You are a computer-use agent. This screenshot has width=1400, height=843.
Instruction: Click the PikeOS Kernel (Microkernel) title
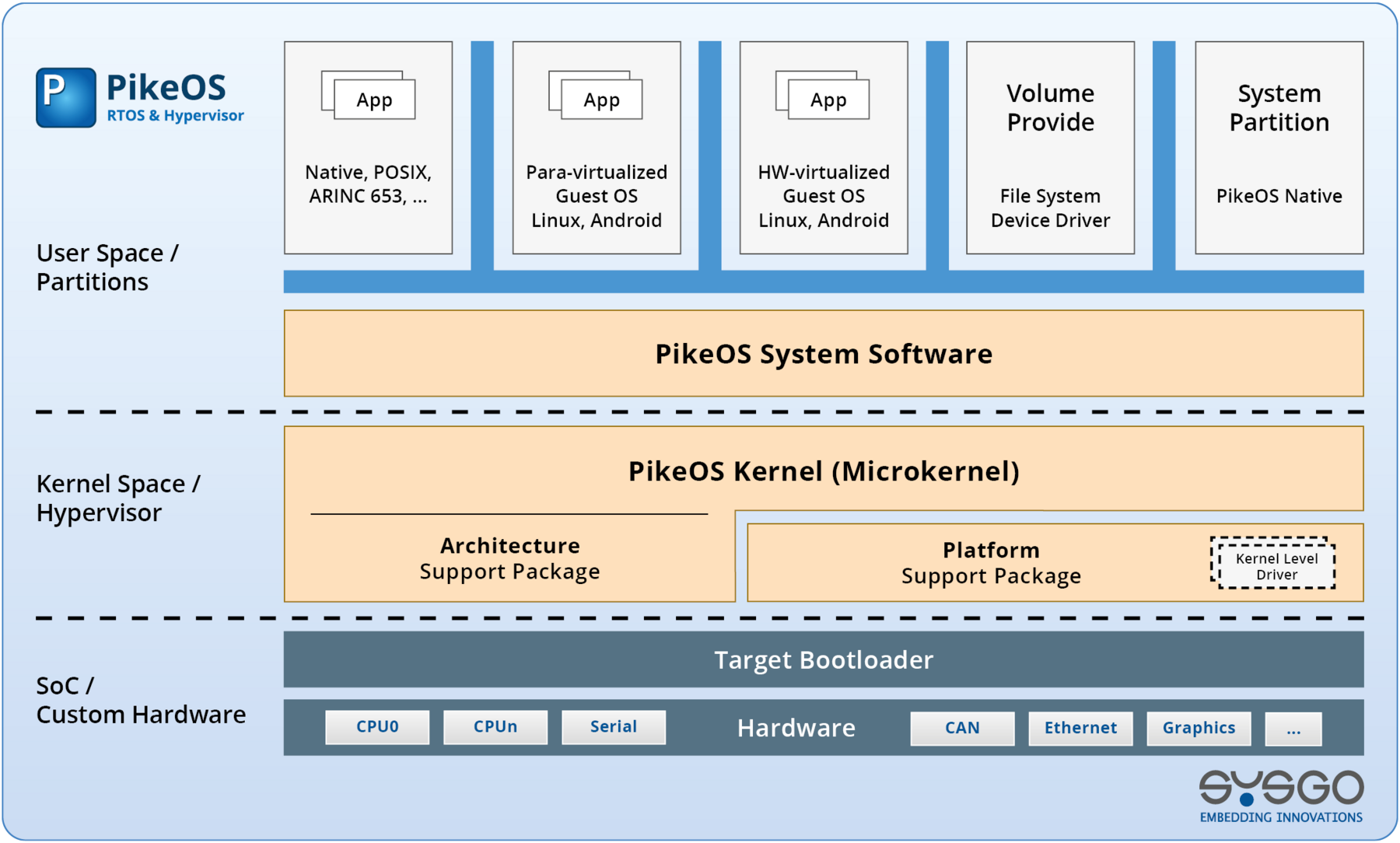coord(823,471)
